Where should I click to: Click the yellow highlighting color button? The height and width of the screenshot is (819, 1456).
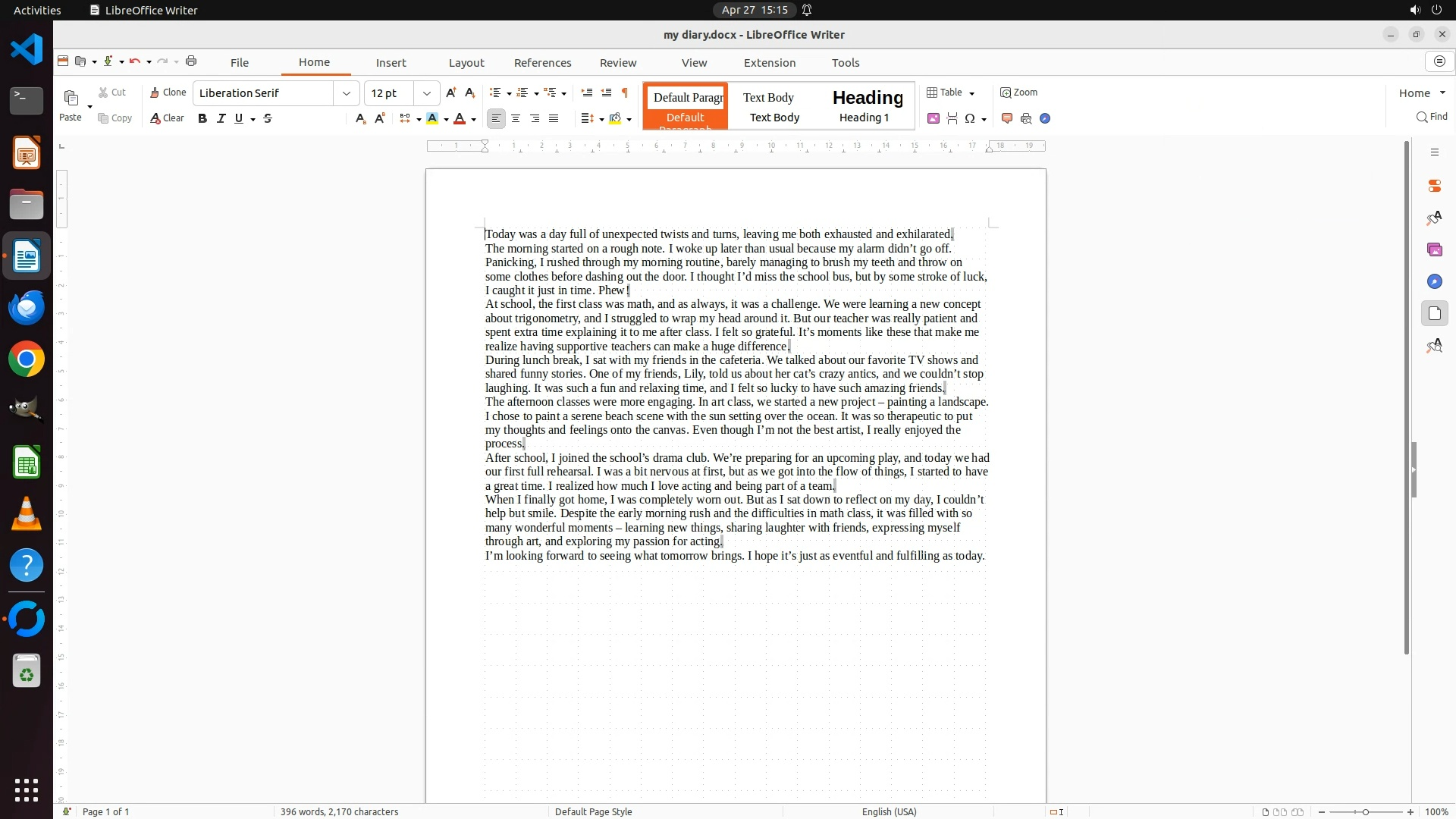coord(432,118)
